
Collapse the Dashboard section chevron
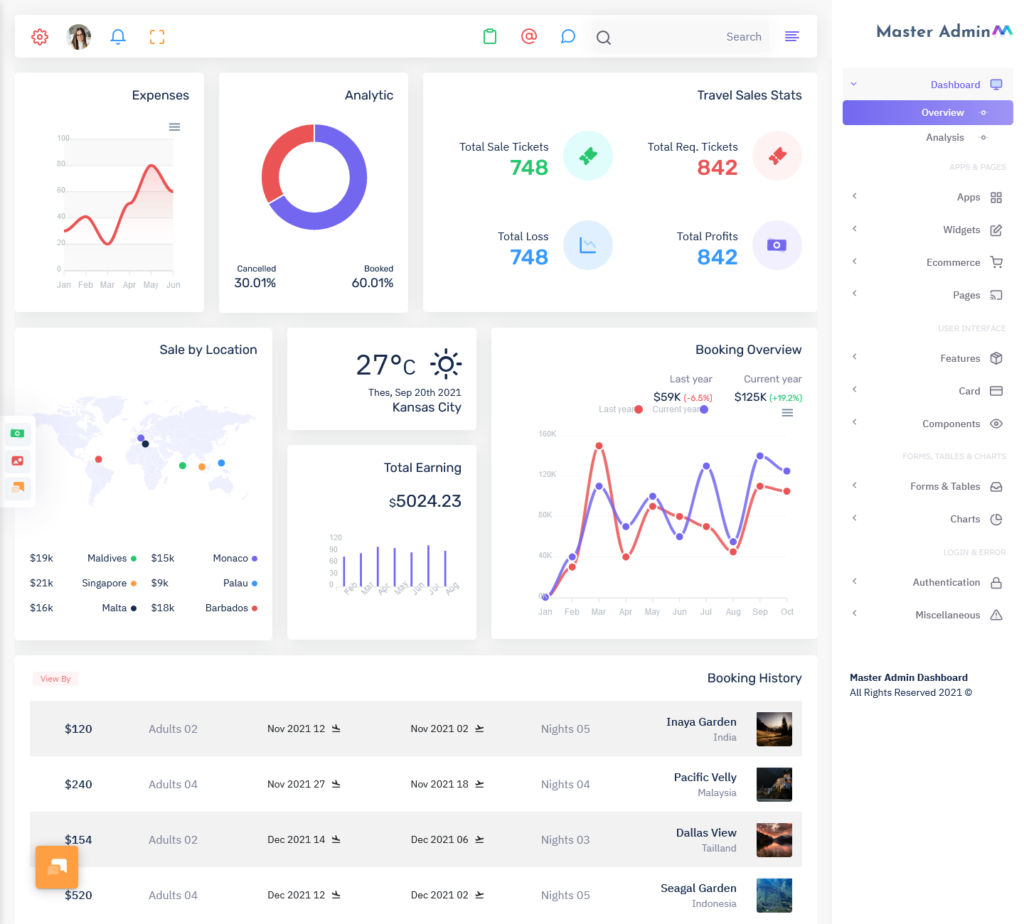[853, 85]
